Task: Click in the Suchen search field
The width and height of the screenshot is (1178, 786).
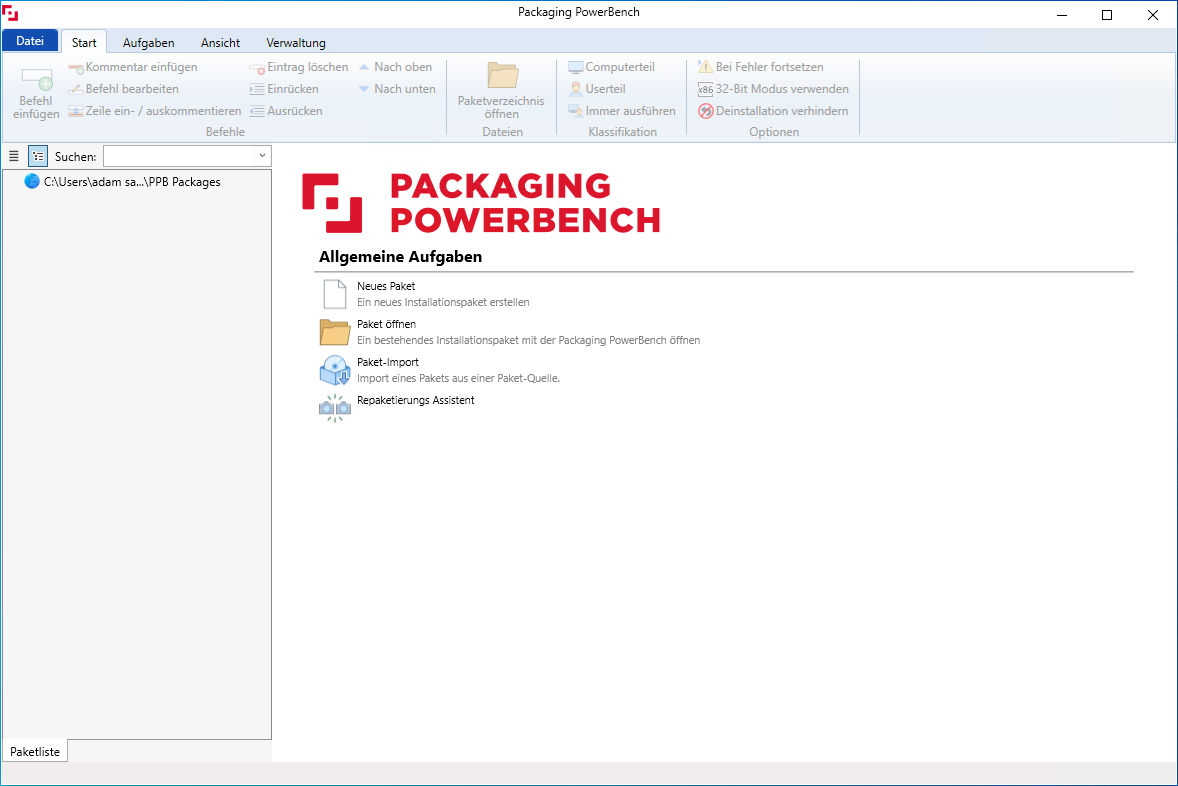Action: coord(178,156)
